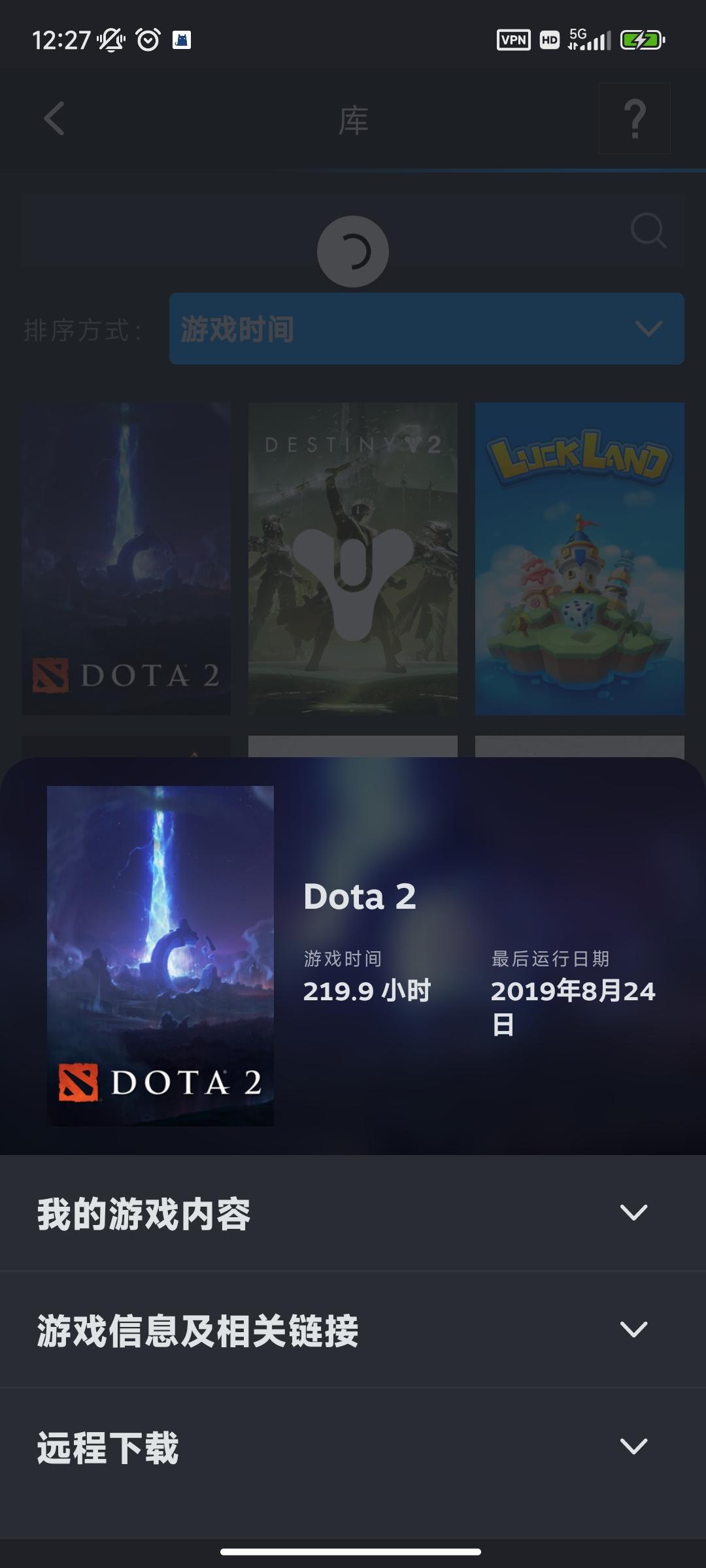Image resolution: width=706 pixels, height=1568 pixels.
Task: Tap the VPN status icon
Action: 513,40
